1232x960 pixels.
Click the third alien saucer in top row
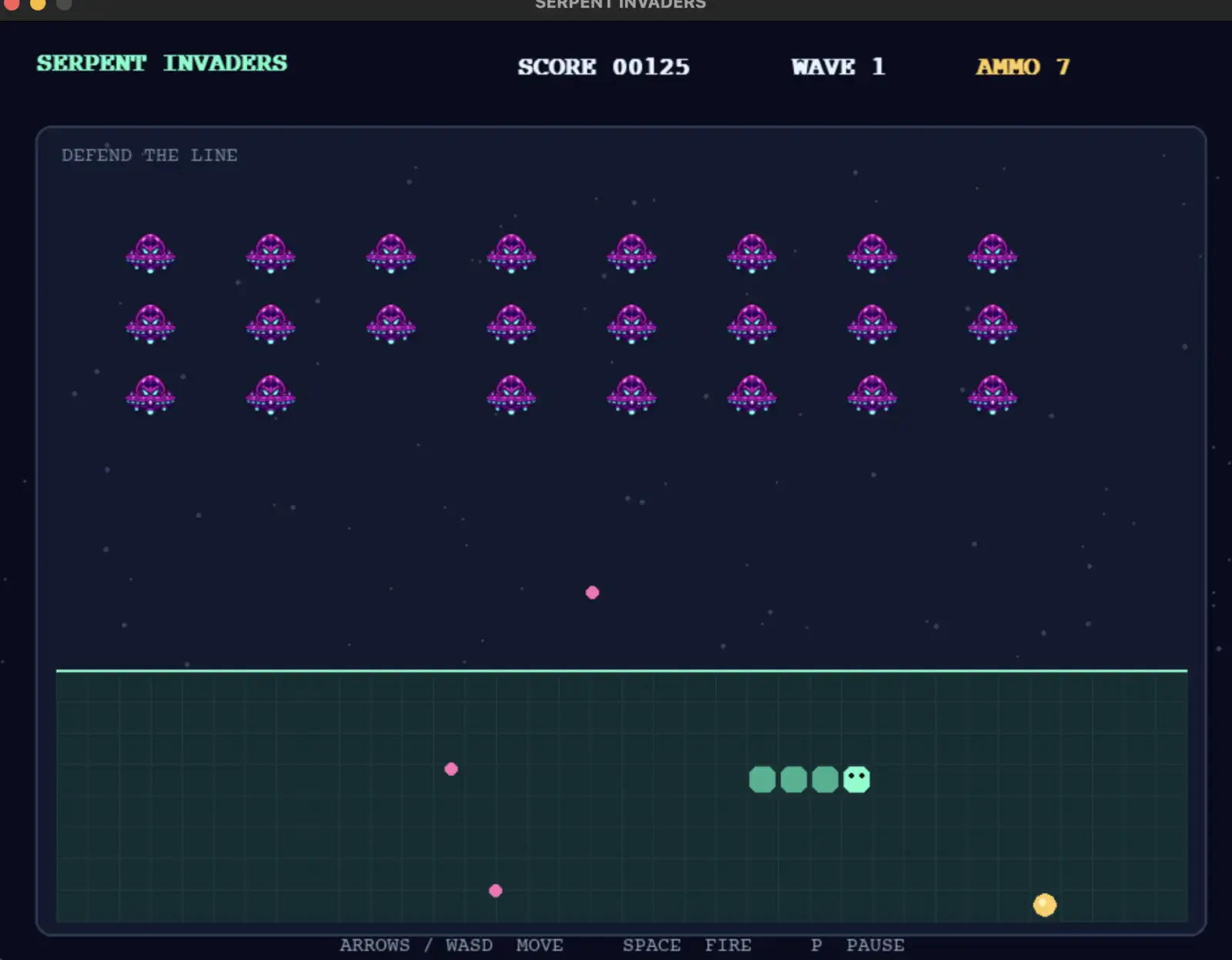[391, 253]
